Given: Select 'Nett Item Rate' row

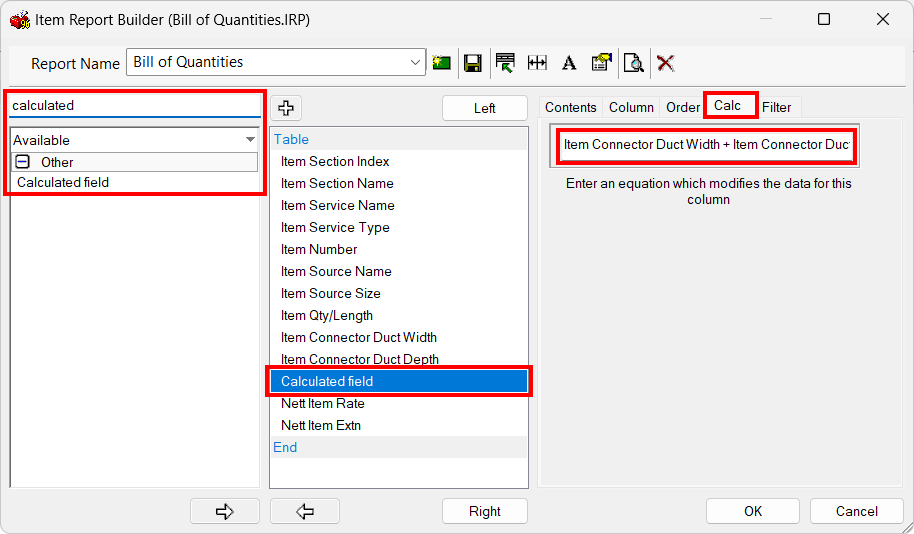Looking at the screenshot, I should pos(399,403).
